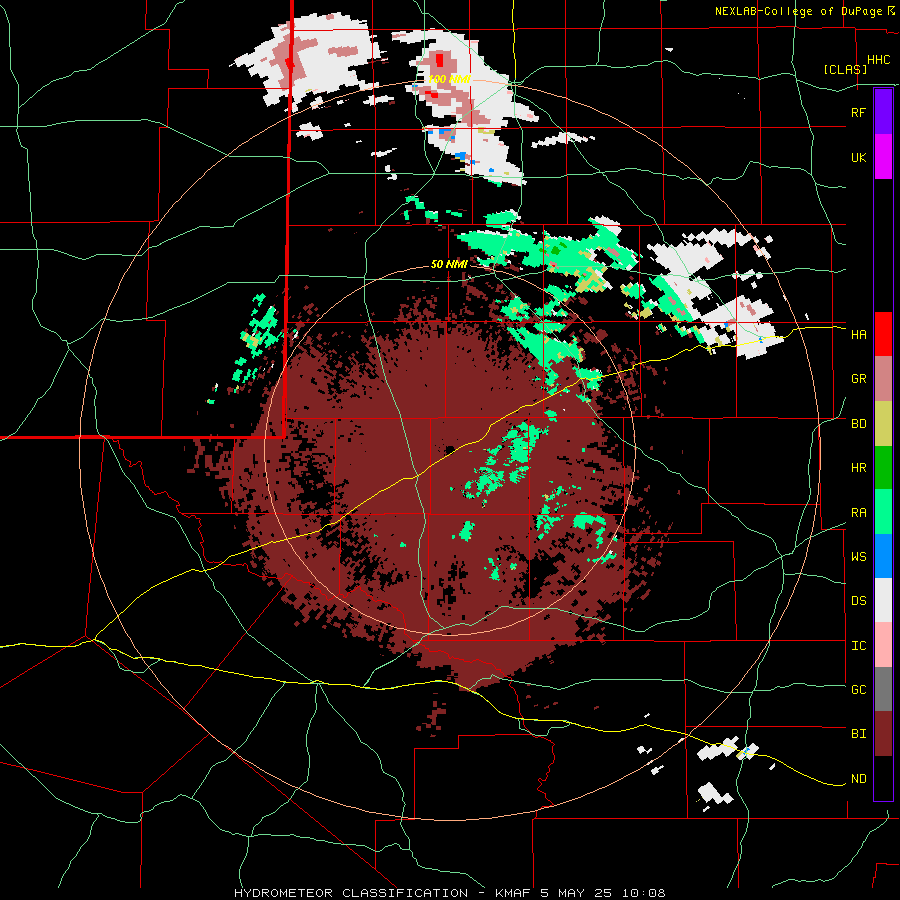Viewport: 900px width, 900px height.
Task: Click the UK legend label
Action: coord(858,157)
